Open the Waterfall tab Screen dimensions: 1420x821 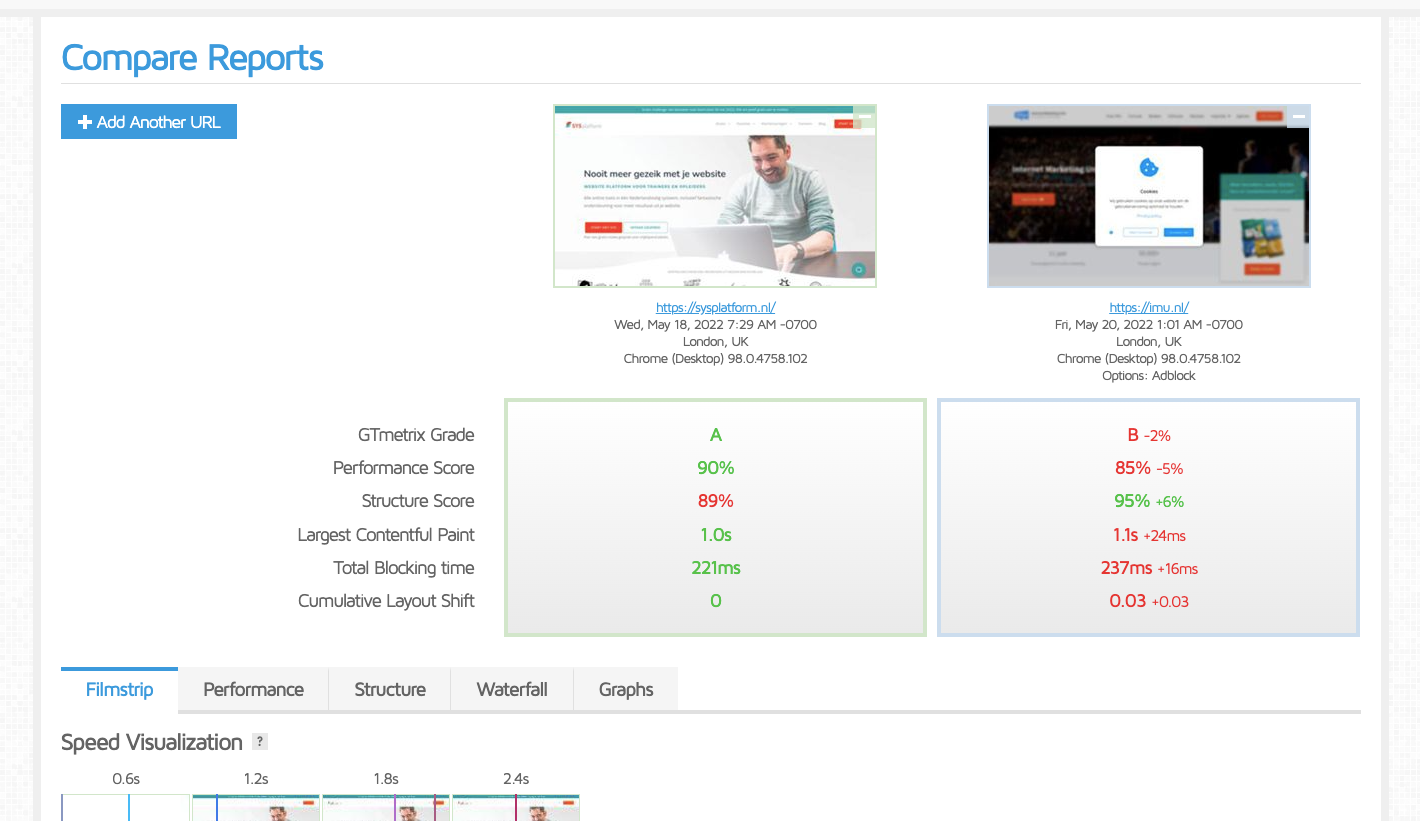coord(512,689)
